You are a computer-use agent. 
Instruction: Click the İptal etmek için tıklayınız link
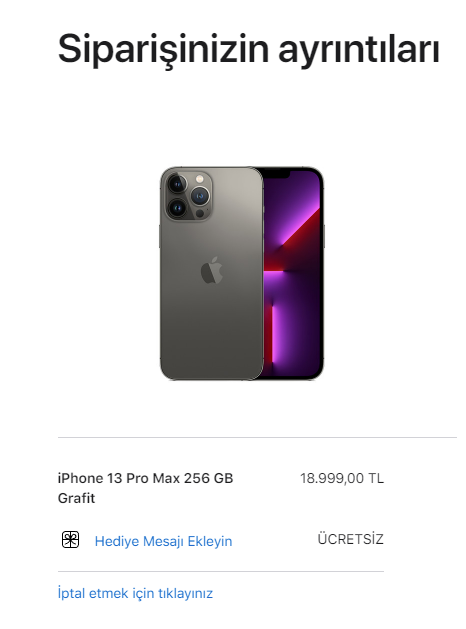point(135,593)
